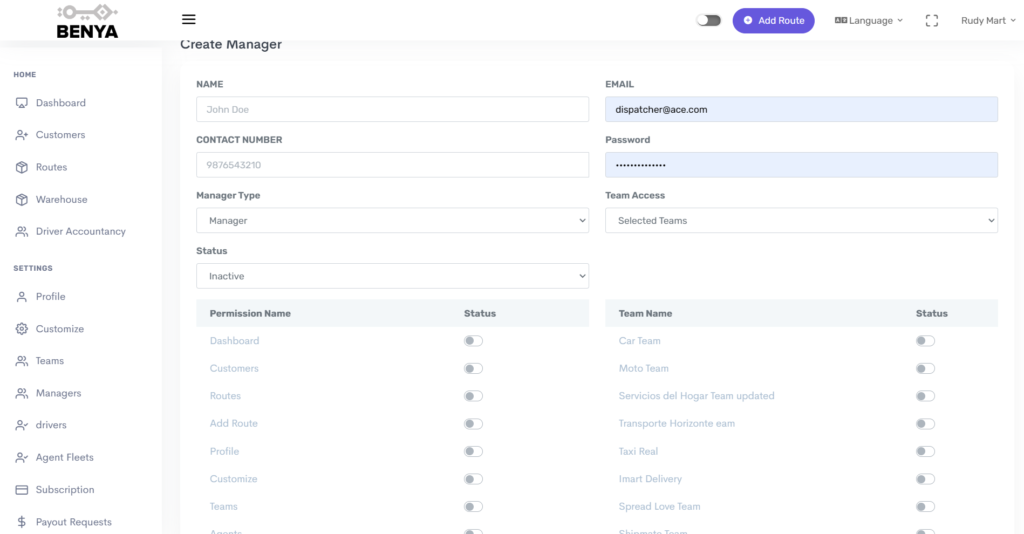
Task: Click the Dashboard monitor icon in sidebar
Action: tap(22, 103)
